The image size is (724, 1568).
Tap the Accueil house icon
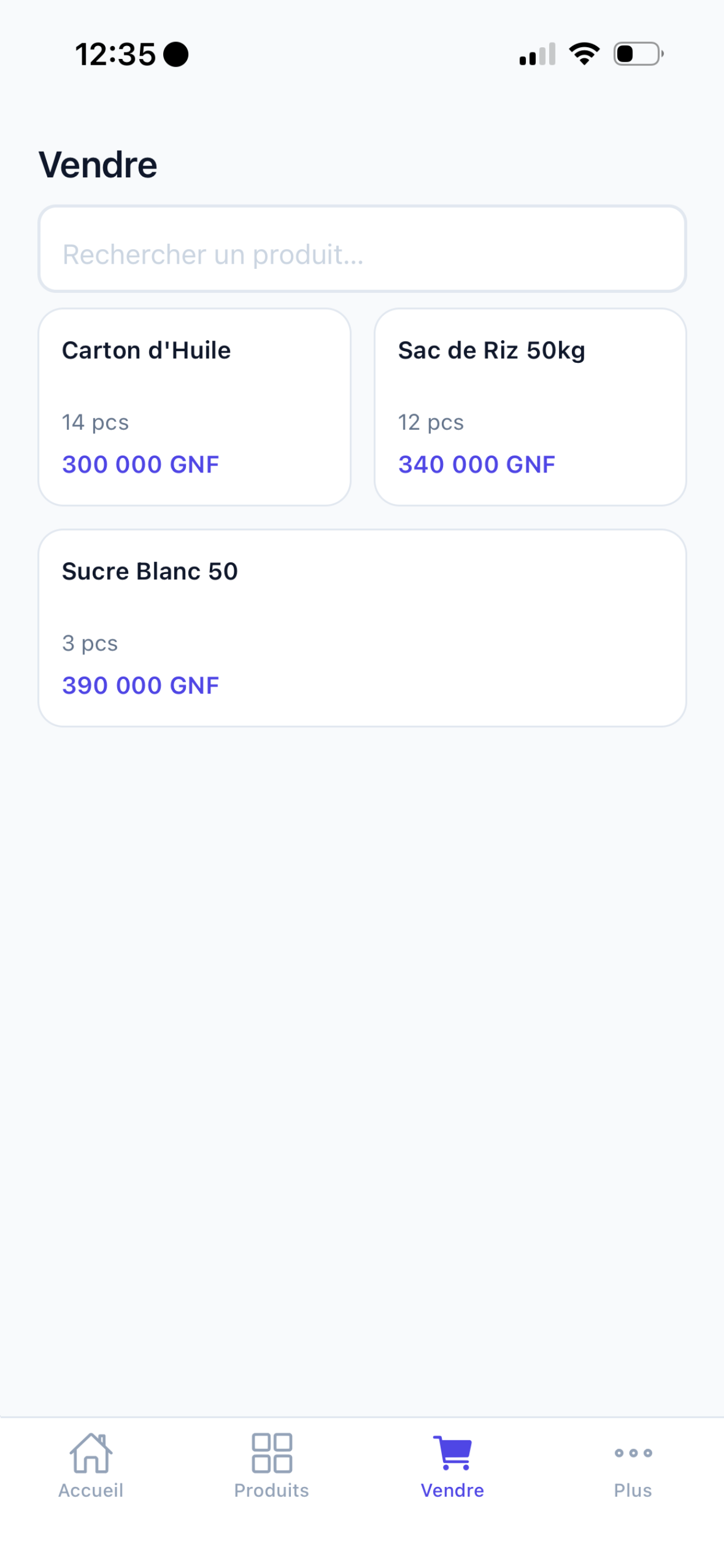click(x=91, y=1453)
